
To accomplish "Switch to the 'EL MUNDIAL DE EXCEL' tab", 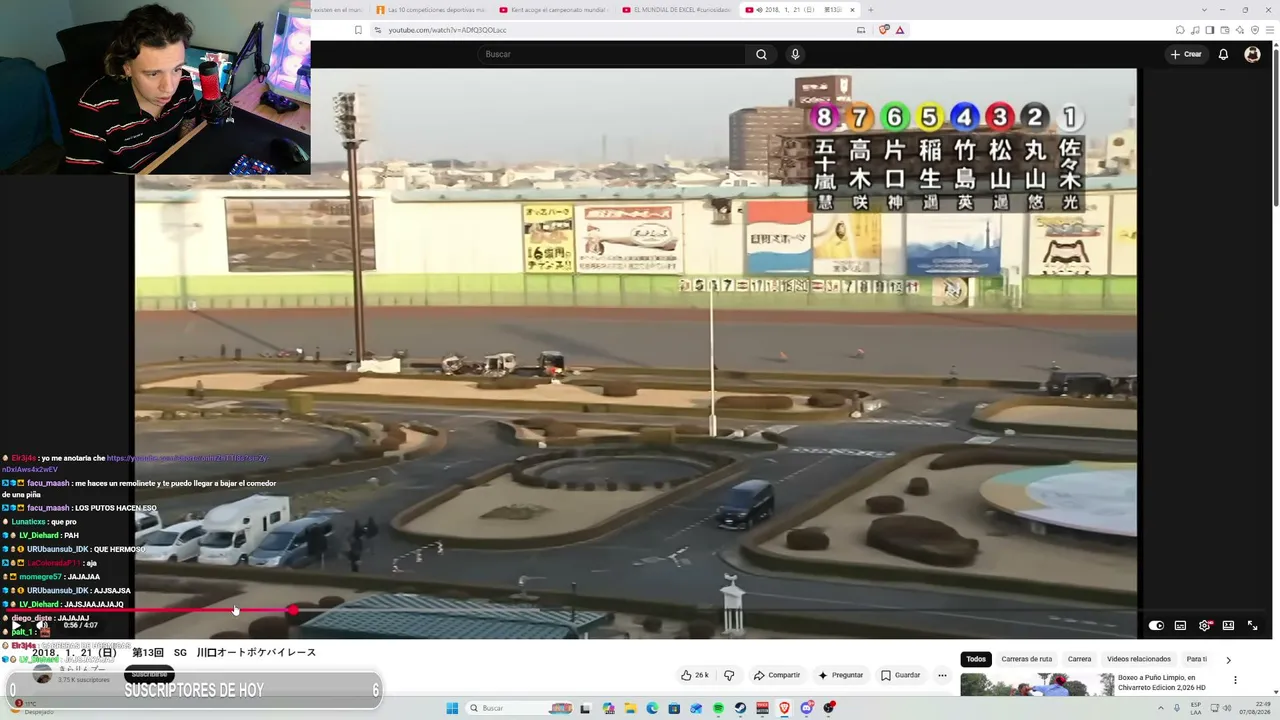I will pos(676,10).
